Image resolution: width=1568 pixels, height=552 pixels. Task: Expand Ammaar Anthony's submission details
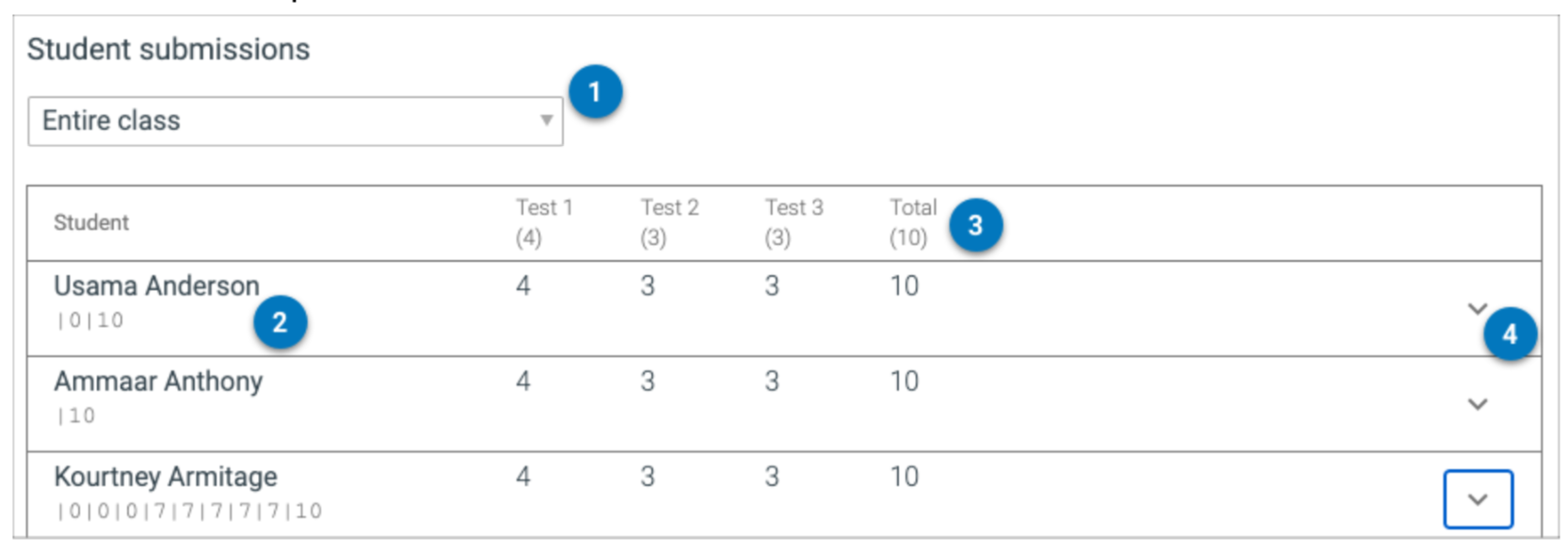tap(1477, 404)
